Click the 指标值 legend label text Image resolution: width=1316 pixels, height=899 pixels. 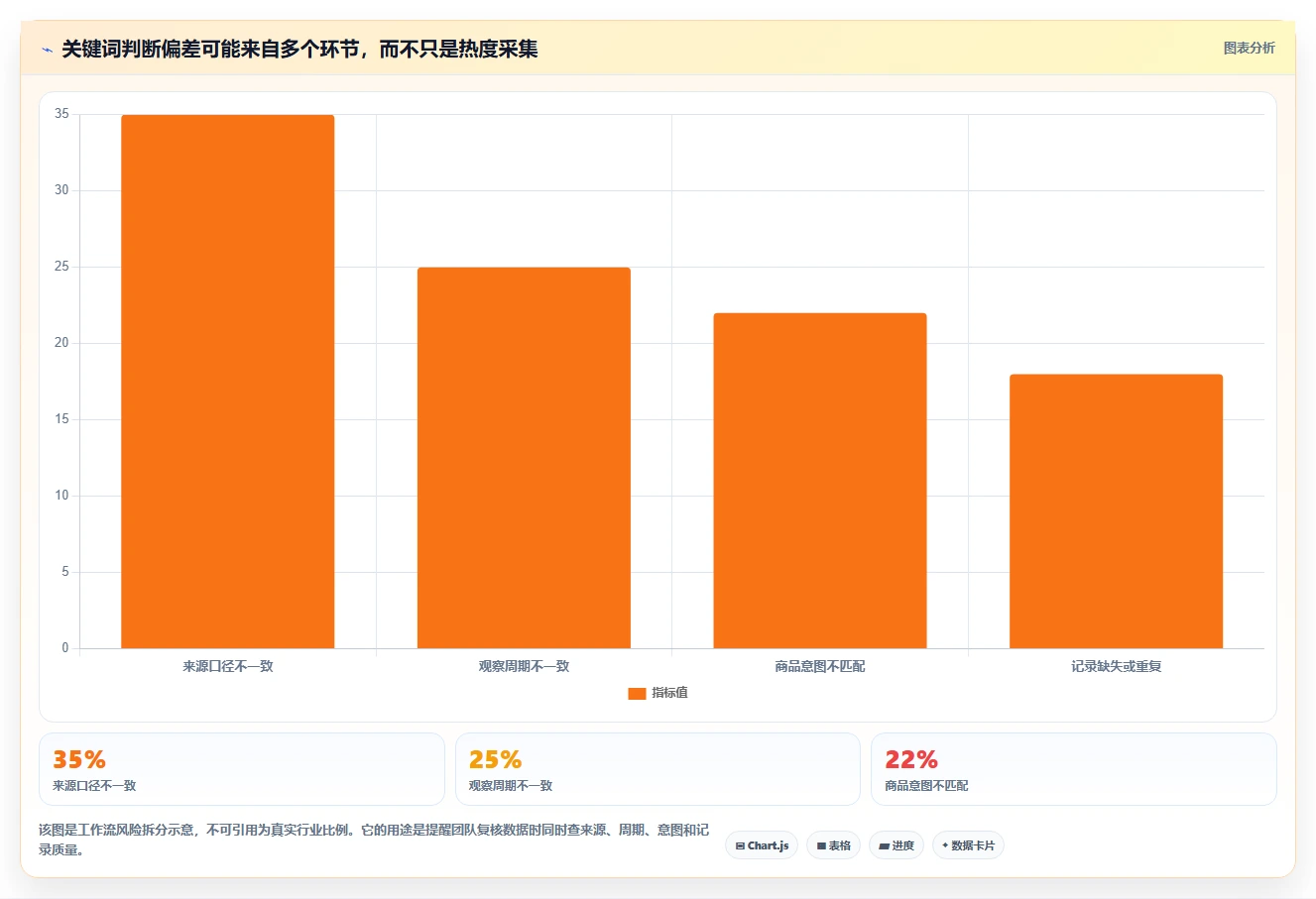669,693
